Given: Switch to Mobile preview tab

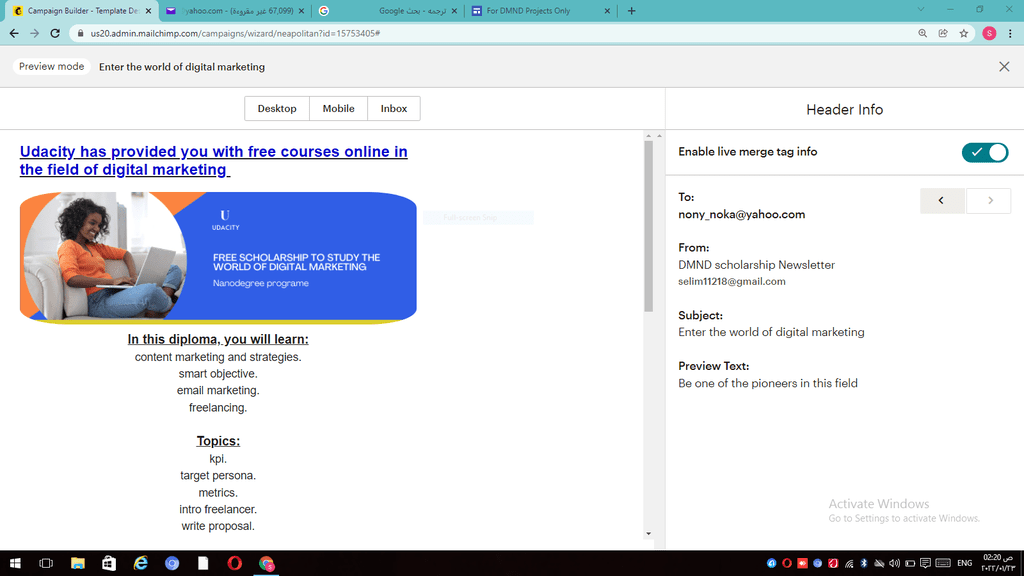Looking at the screenshot, I should [338, 108].
